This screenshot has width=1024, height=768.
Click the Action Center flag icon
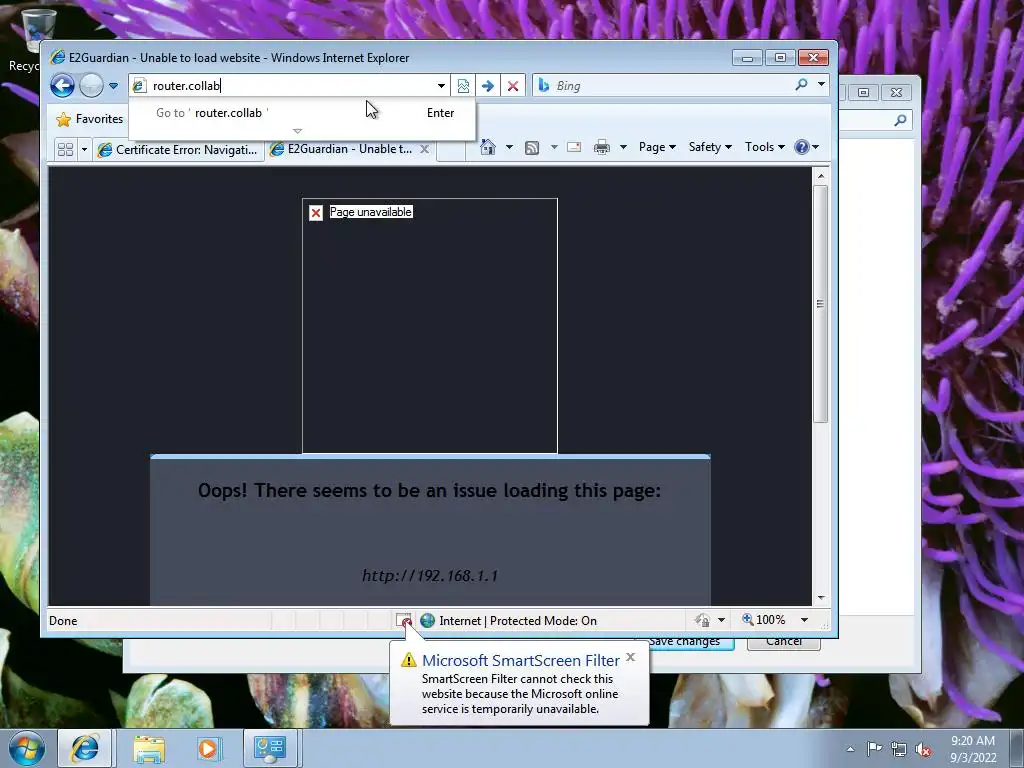pyautogui.click(x=874, y=748)
